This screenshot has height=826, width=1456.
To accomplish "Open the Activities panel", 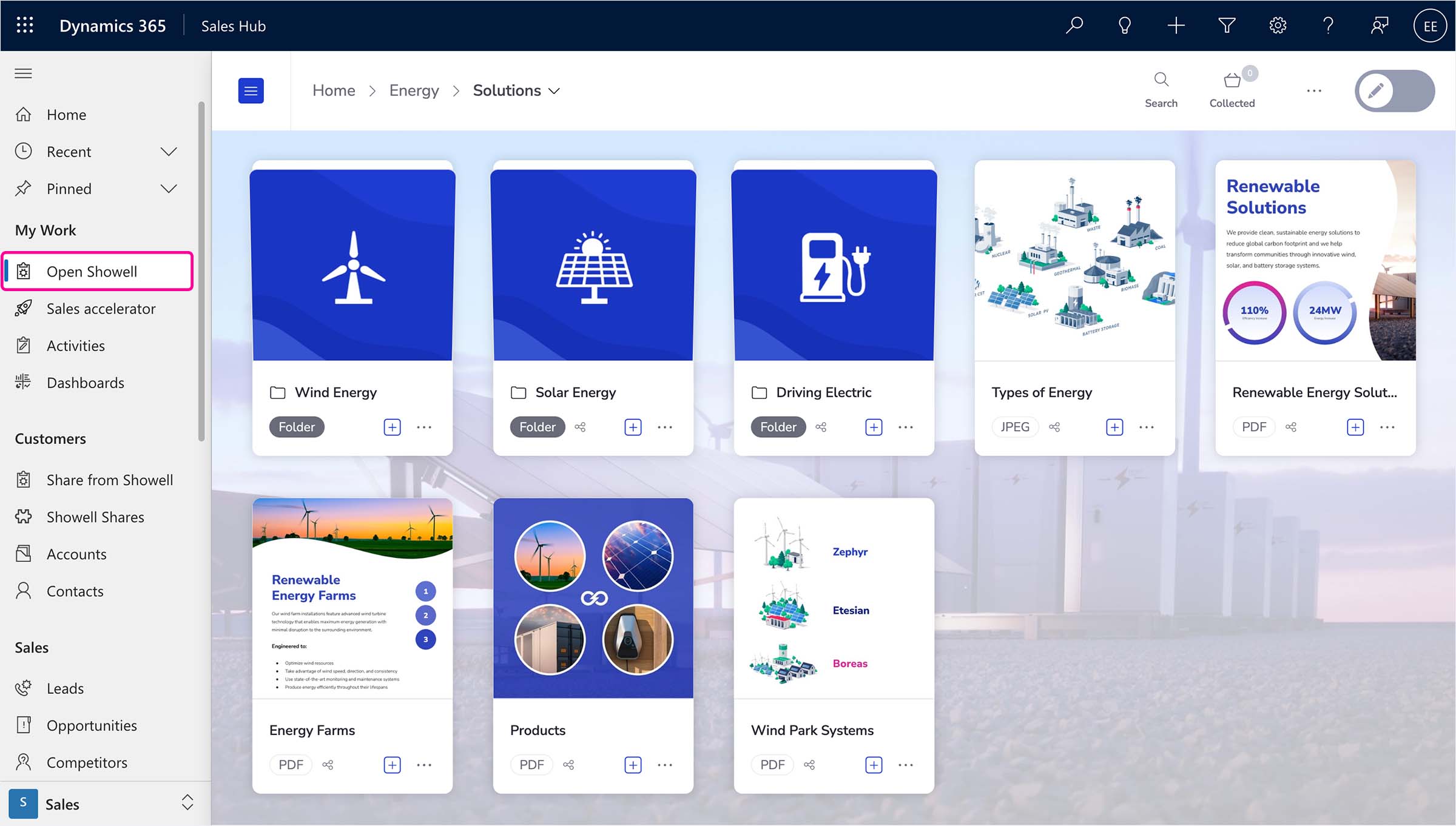I will [75, 345].
